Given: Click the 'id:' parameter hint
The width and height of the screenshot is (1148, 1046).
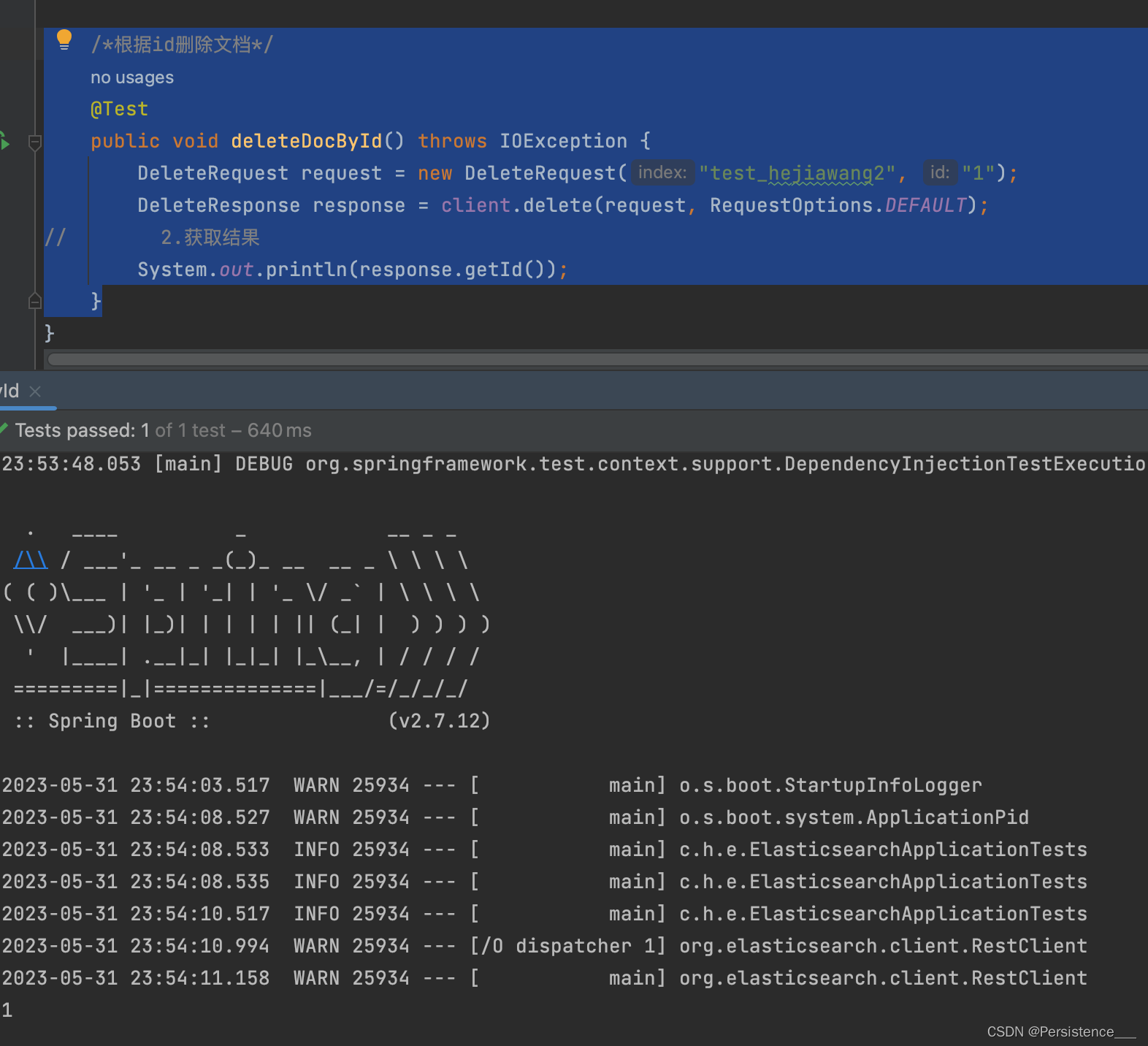Looking at the screenshot, I should tap(940, 172).
